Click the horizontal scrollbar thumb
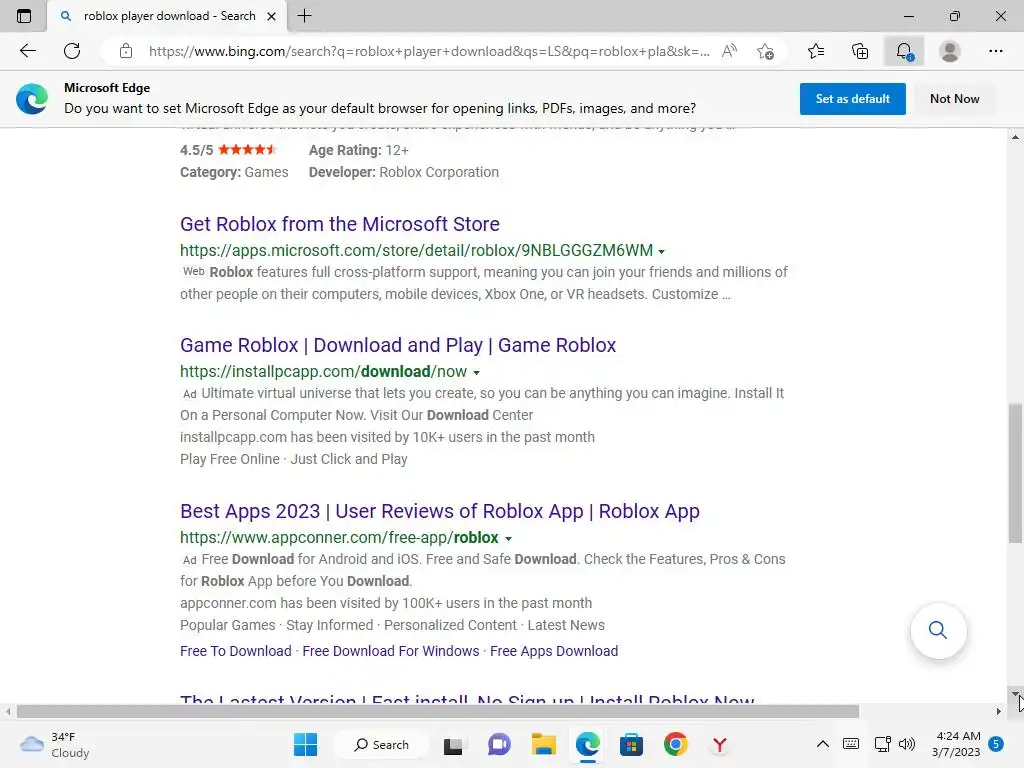Image resolution: width=1024 pixels, height=768 pixels. [438, 711]
